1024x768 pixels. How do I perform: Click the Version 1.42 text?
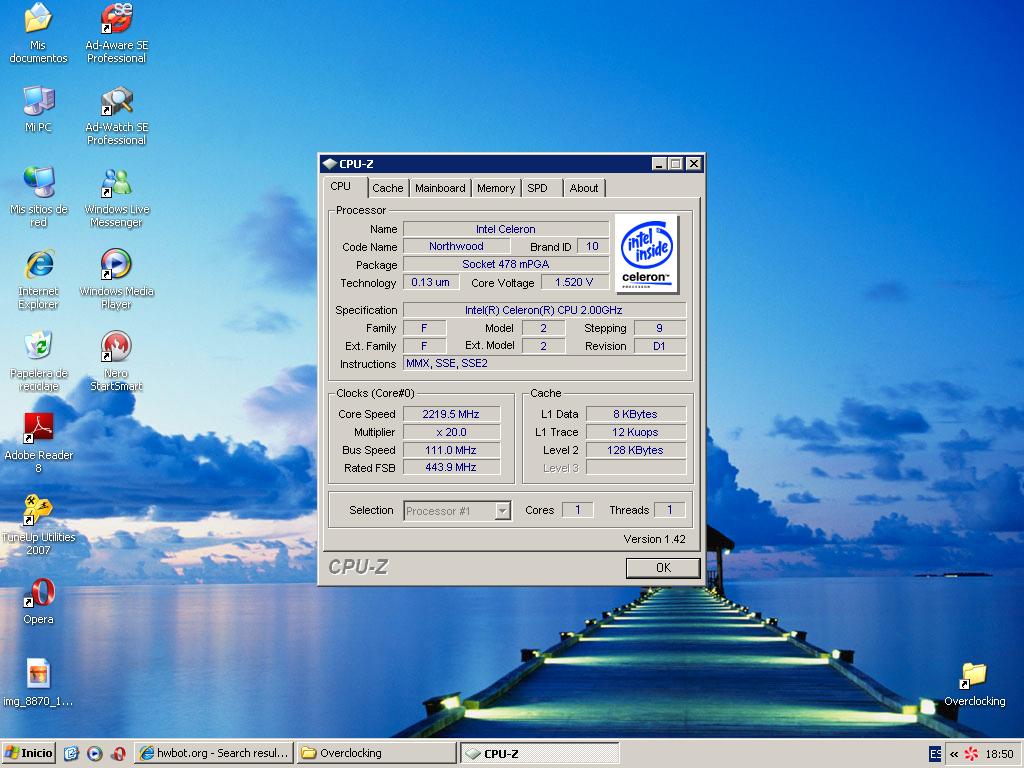pos(654,539)
